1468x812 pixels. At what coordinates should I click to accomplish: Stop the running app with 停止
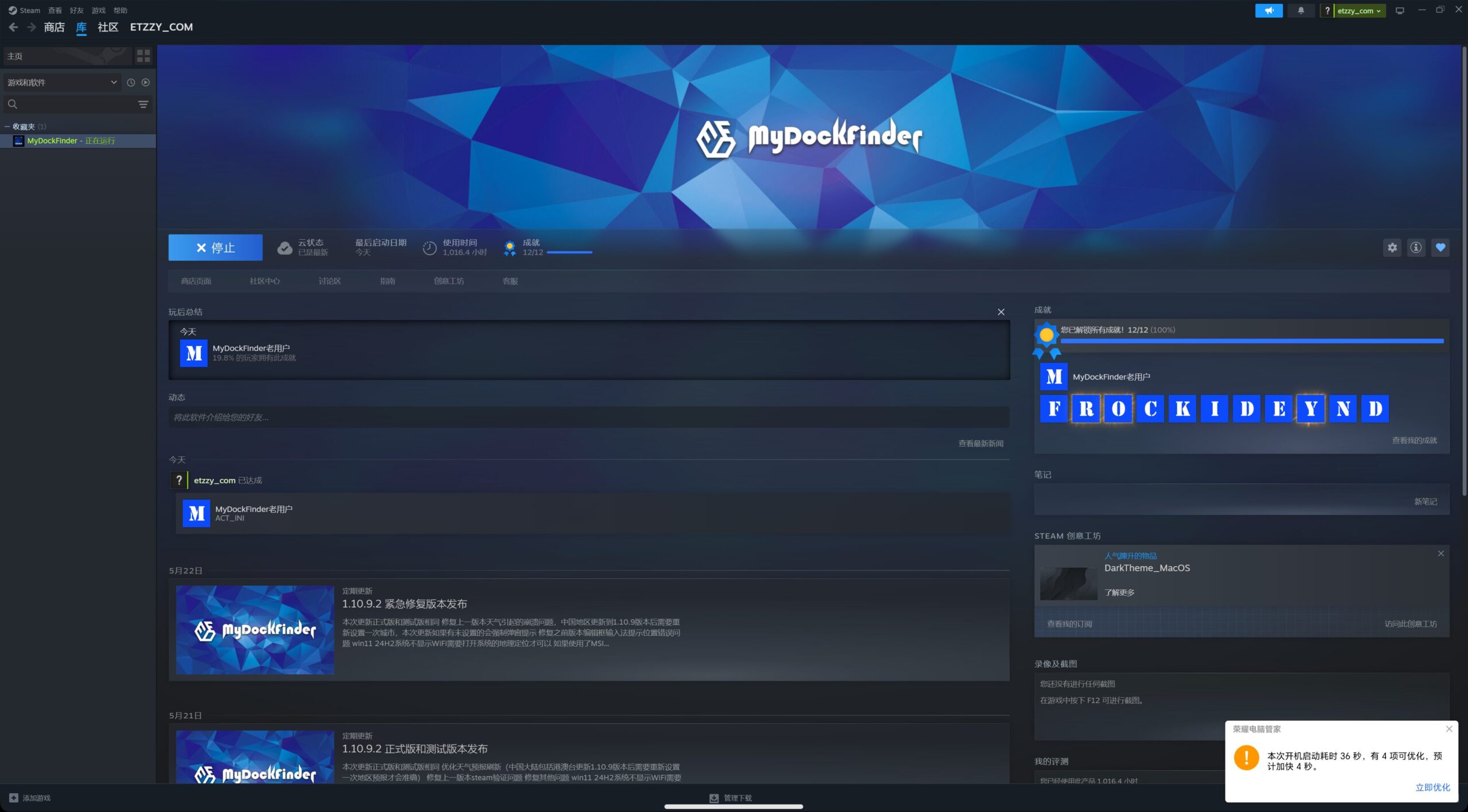click(215, 247)
